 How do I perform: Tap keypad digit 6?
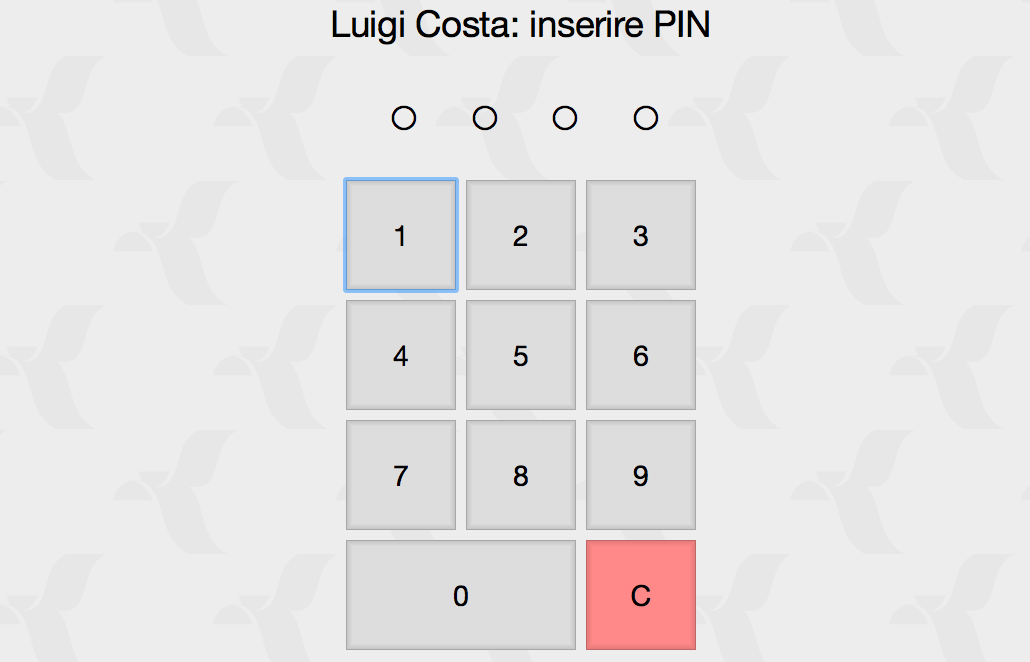[x=641, y=355]
